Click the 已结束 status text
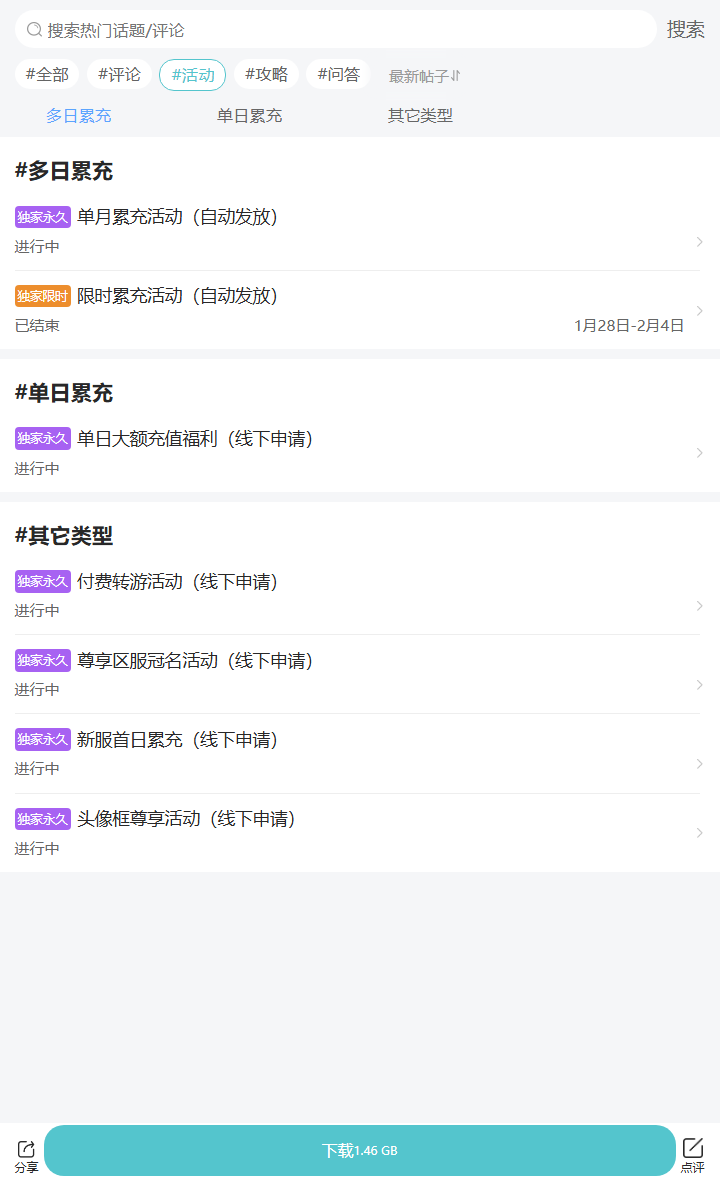Image resolution: width=720 pixels, height=1183 pixels. pos(37,326)
